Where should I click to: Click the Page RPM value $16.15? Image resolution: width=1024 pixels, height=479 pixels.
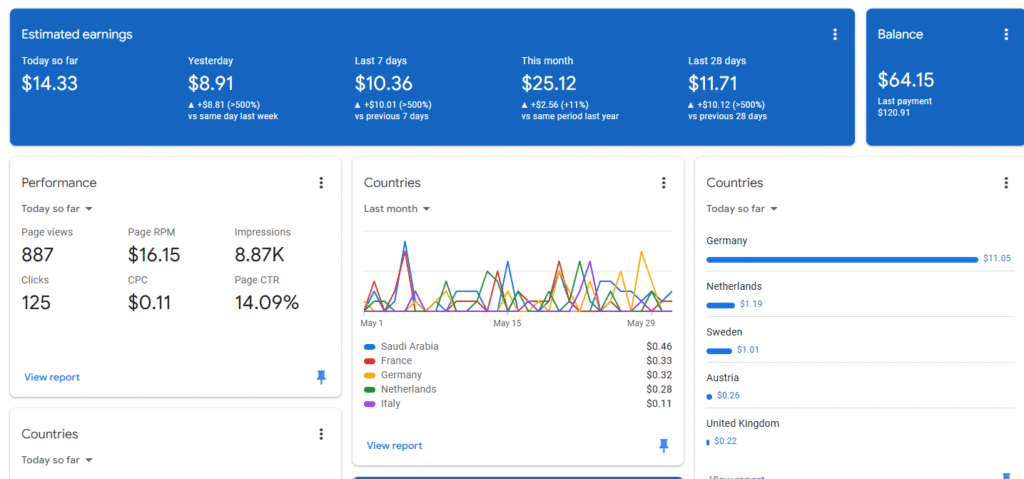click(x=154, y=255)
